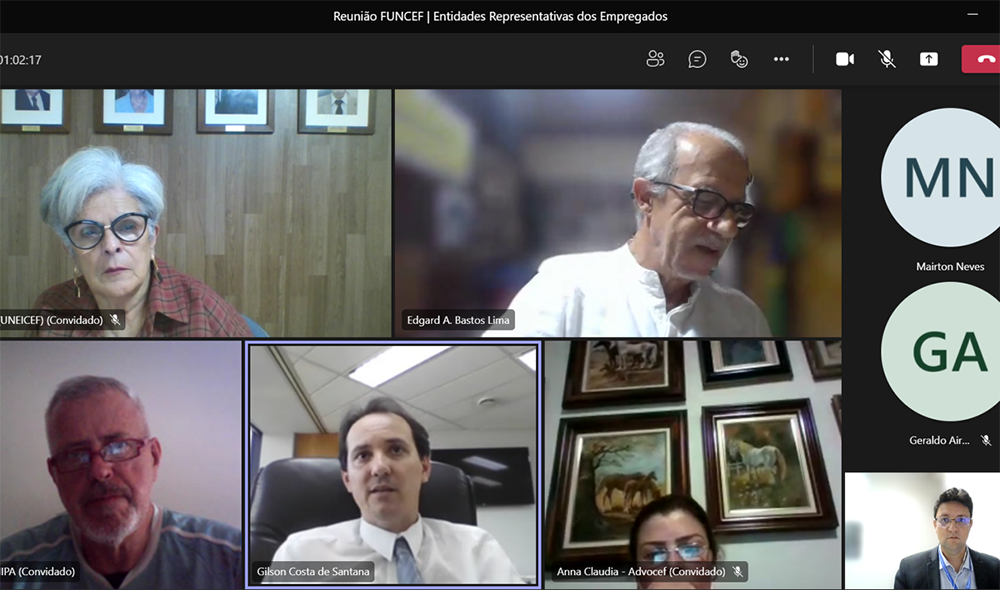
Task: Click the Gilson Costa de Santana name label
Action: tap(312, 572)
